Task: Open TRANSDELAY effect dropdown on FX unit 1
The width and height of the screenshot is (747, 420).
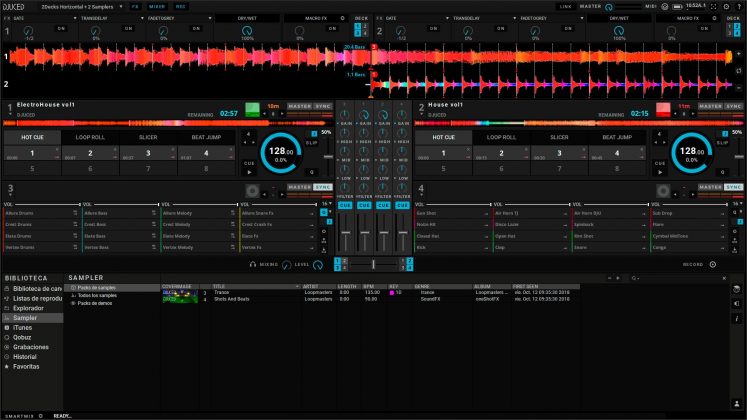Action: click(x=142, y=18)
